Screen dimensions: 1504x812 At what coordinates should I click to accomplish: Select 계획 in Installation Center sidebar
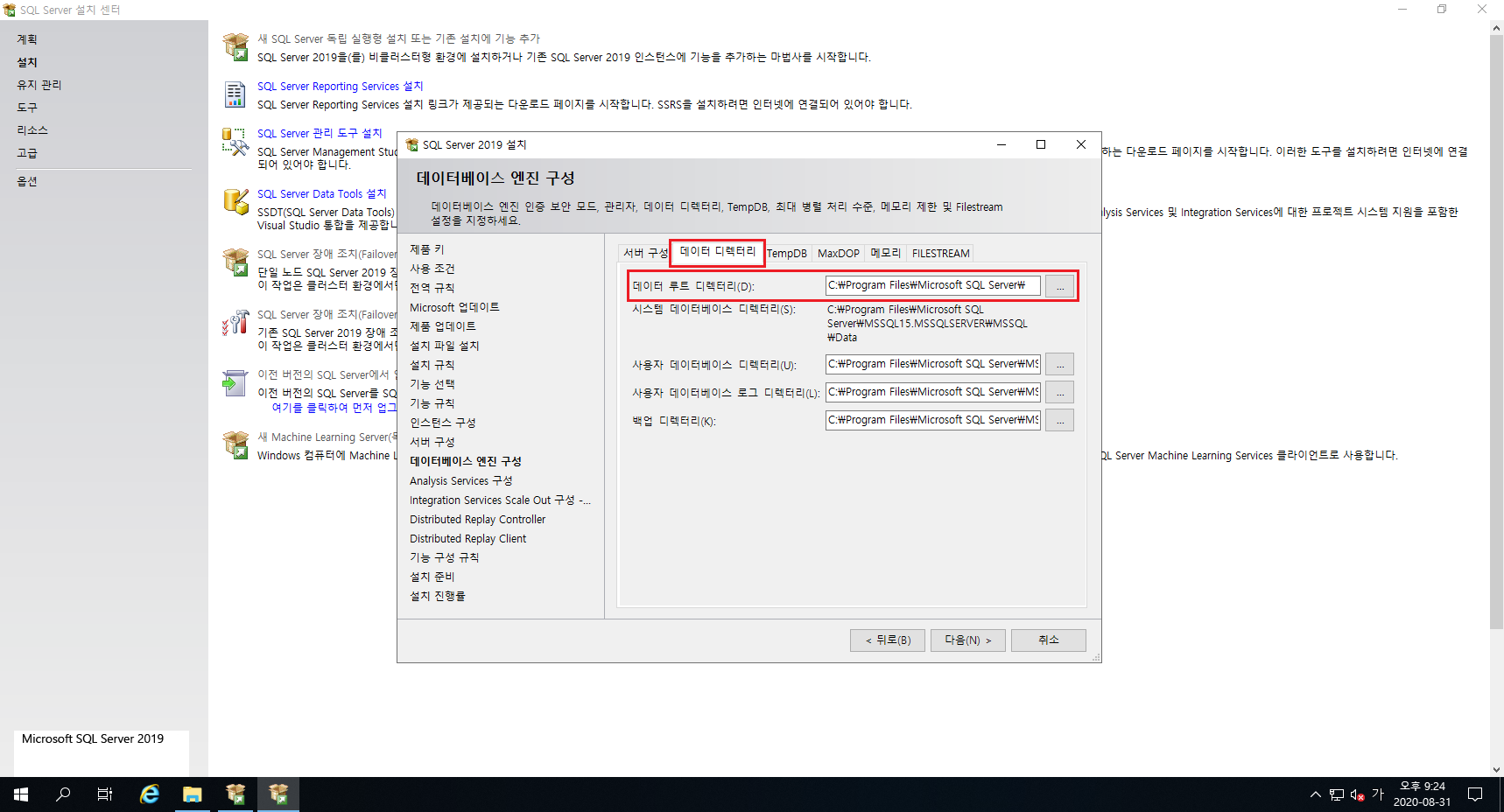(27, 39)
